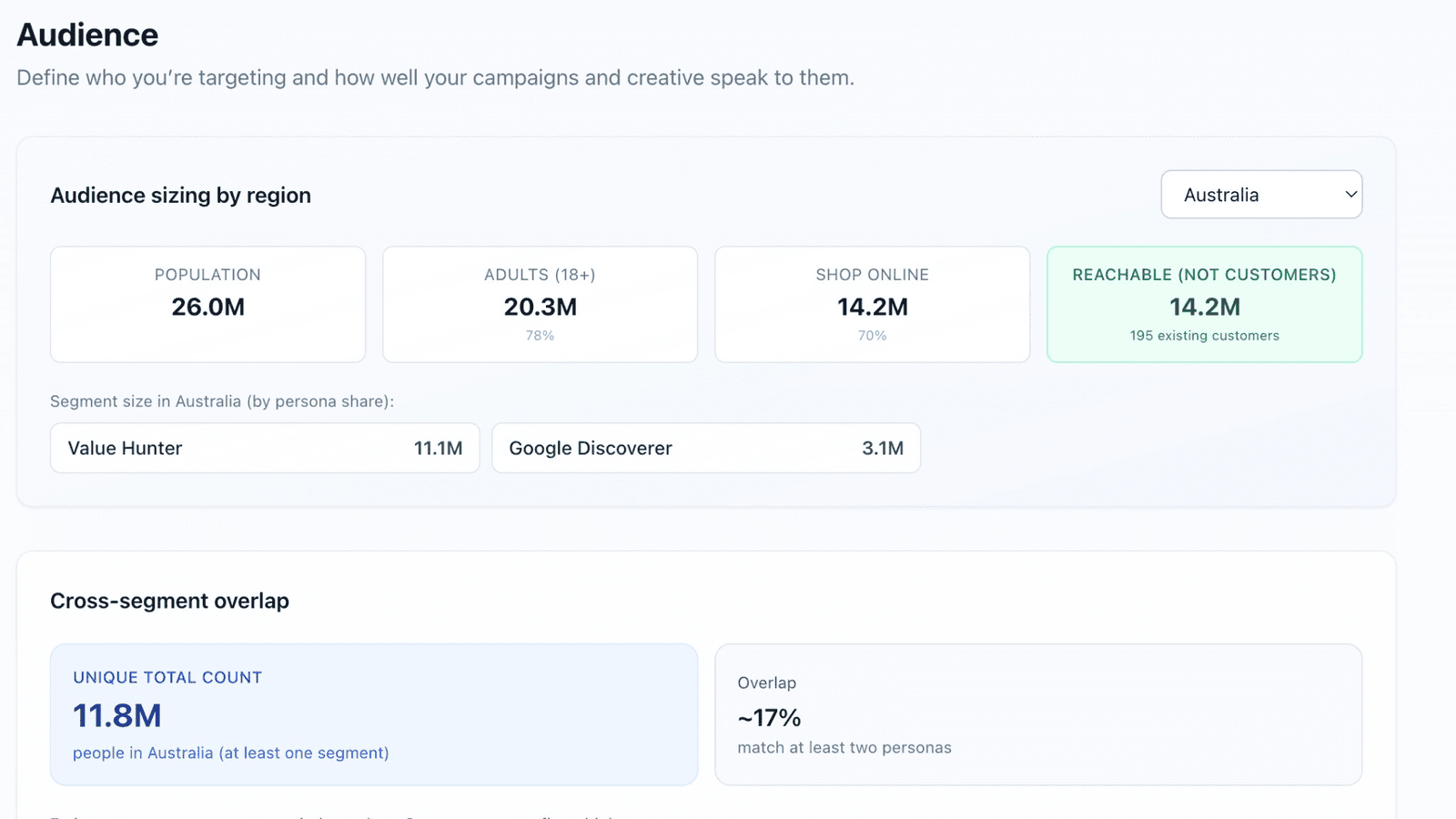1456x819 pixels.
Task: Click the Unique Total Count 11.8M card
Action: 374,714
